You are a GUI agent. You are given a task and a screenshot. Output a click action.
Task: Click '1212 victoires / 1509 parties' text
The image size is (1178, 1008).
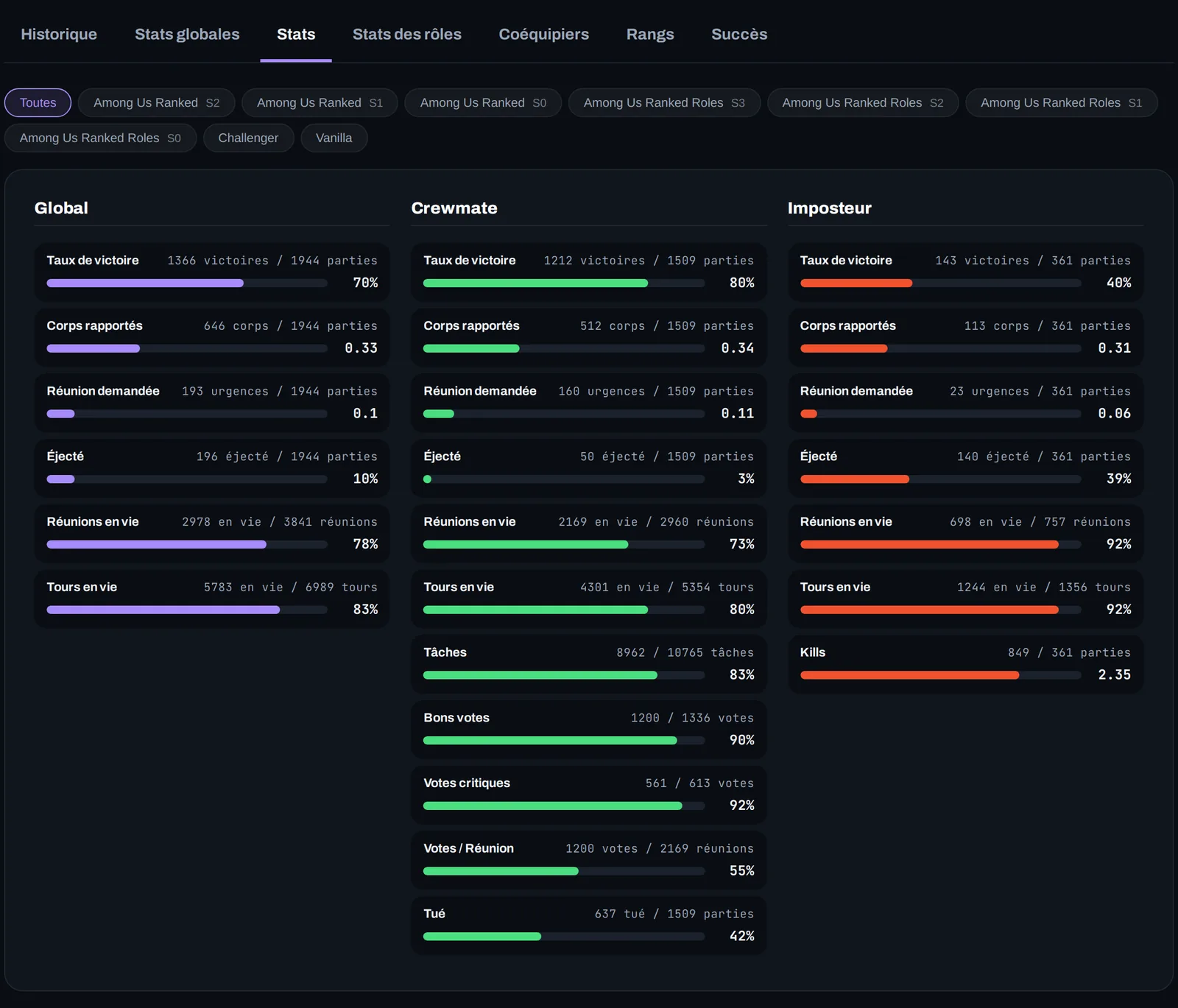point(649,261)
